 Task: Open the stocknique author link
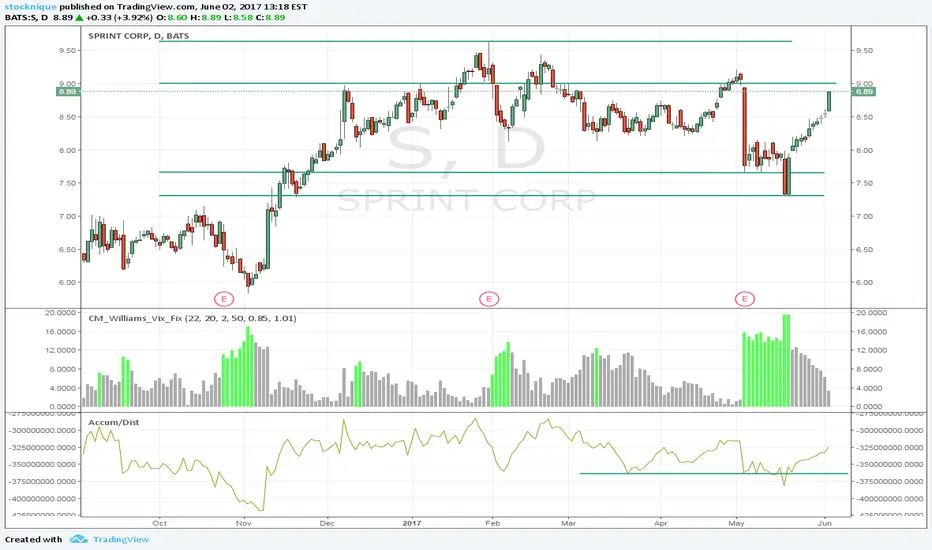[x=31, y=7]
